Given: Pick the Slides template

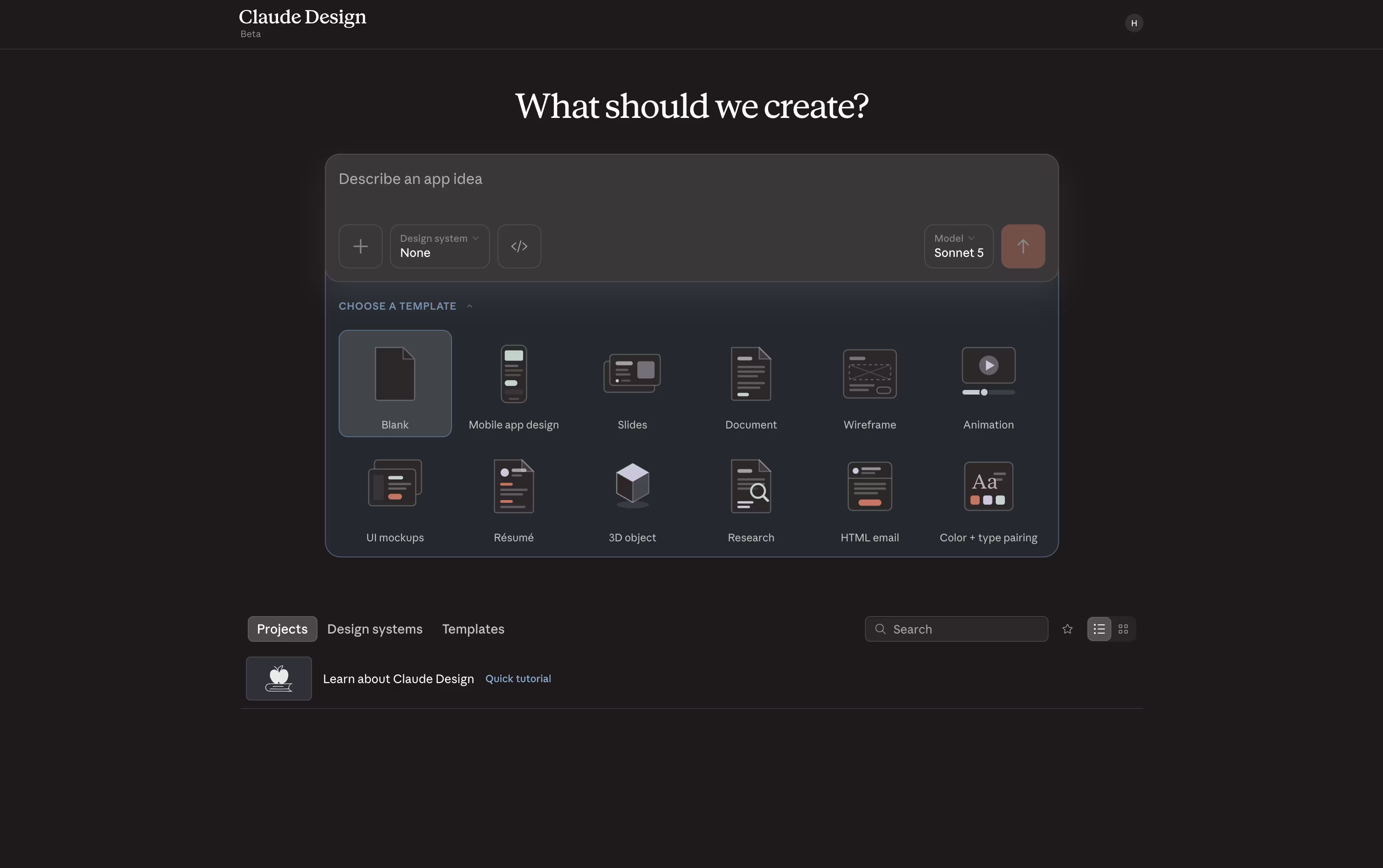Looking at the screenshot, I should coord(632,384).
